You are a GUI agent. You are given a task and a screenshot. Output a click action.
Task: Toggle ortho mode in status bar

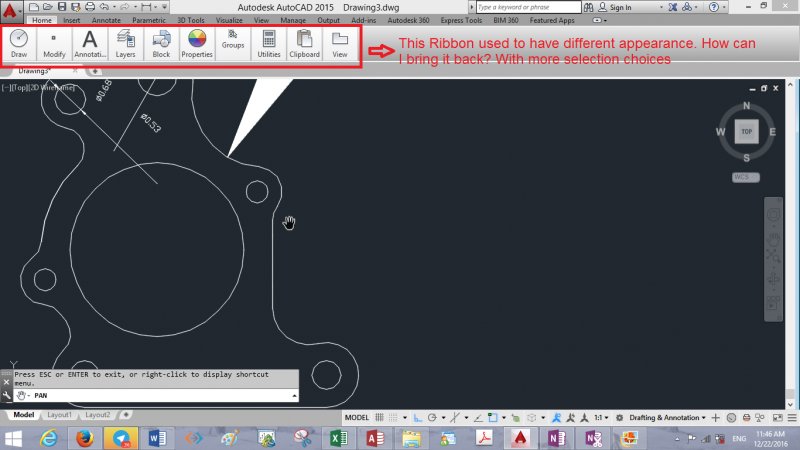point(418,417)
